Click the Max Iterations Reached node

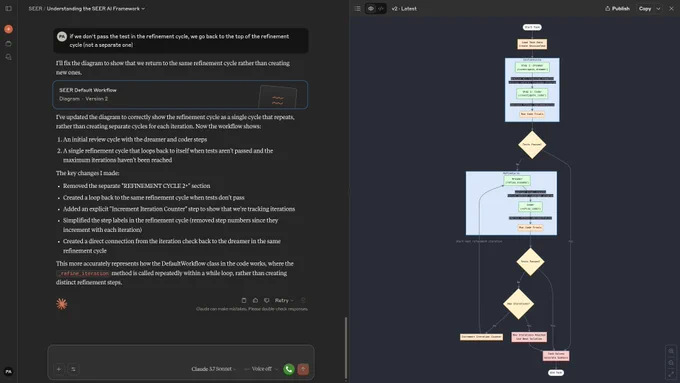pos(529,337)
